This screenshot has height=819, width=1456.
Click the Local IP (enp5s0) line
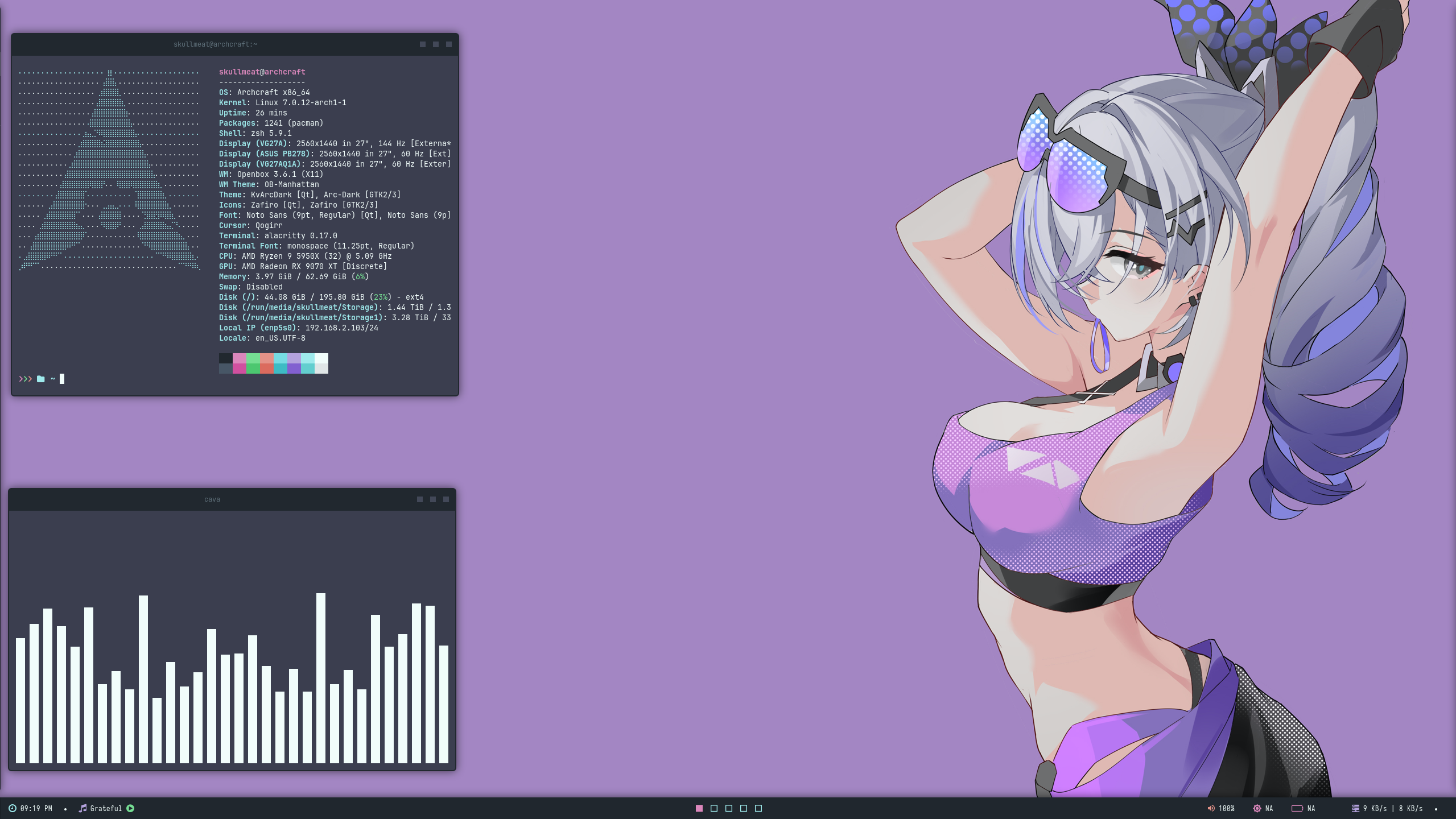tap(299, 328)
